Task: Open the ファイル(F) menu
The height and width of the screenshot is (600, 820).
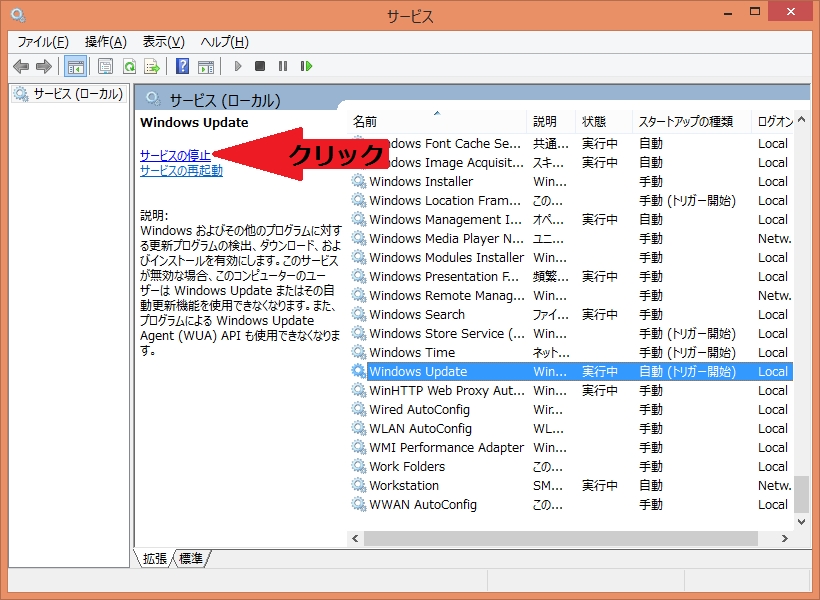Action: pyautogui.click(x=43, y=42)
